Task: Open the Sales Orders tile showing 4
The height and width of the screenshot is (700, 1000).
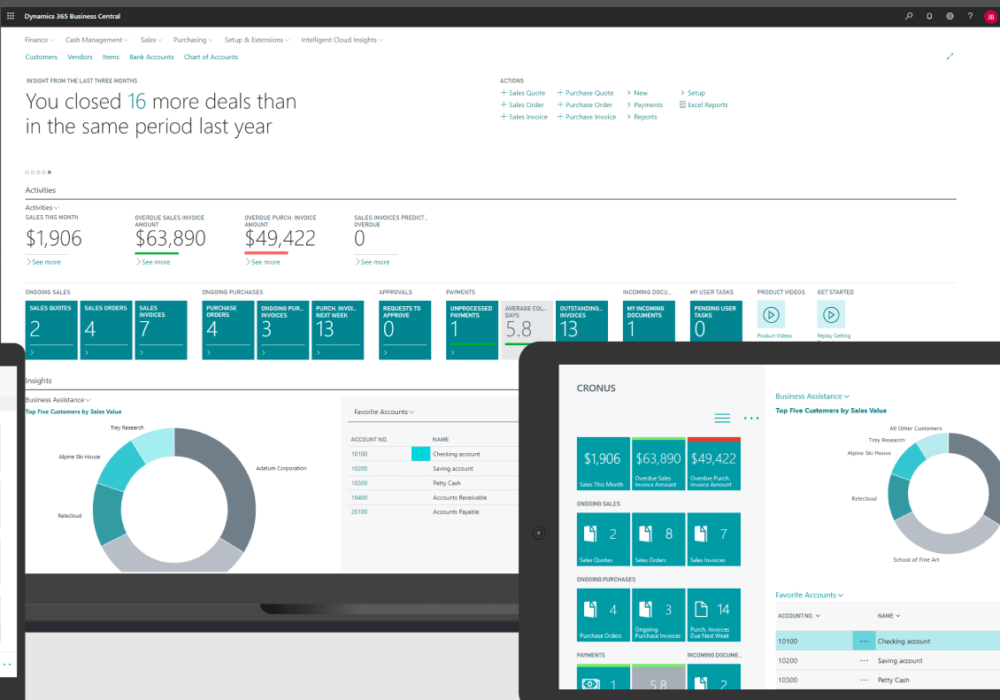Action: tap(106, 330)
